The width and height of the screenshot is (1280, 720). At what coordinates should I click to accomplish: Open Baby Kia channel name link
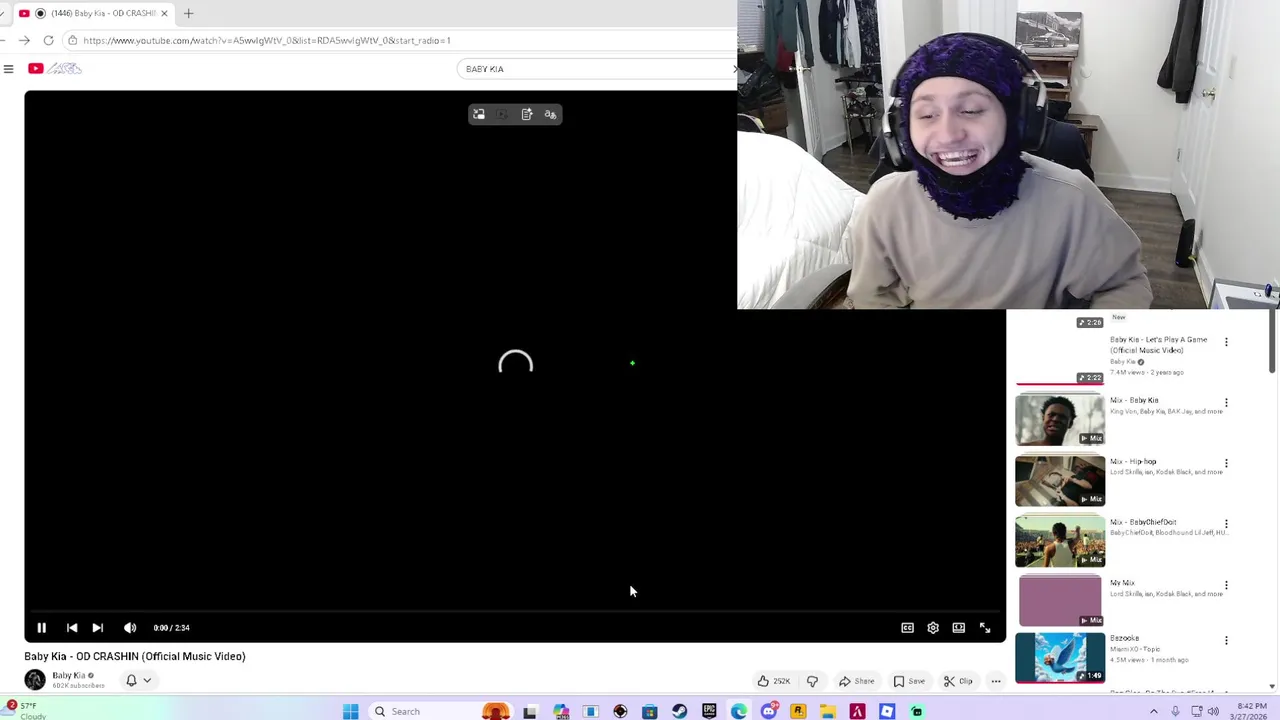point(68,676)
